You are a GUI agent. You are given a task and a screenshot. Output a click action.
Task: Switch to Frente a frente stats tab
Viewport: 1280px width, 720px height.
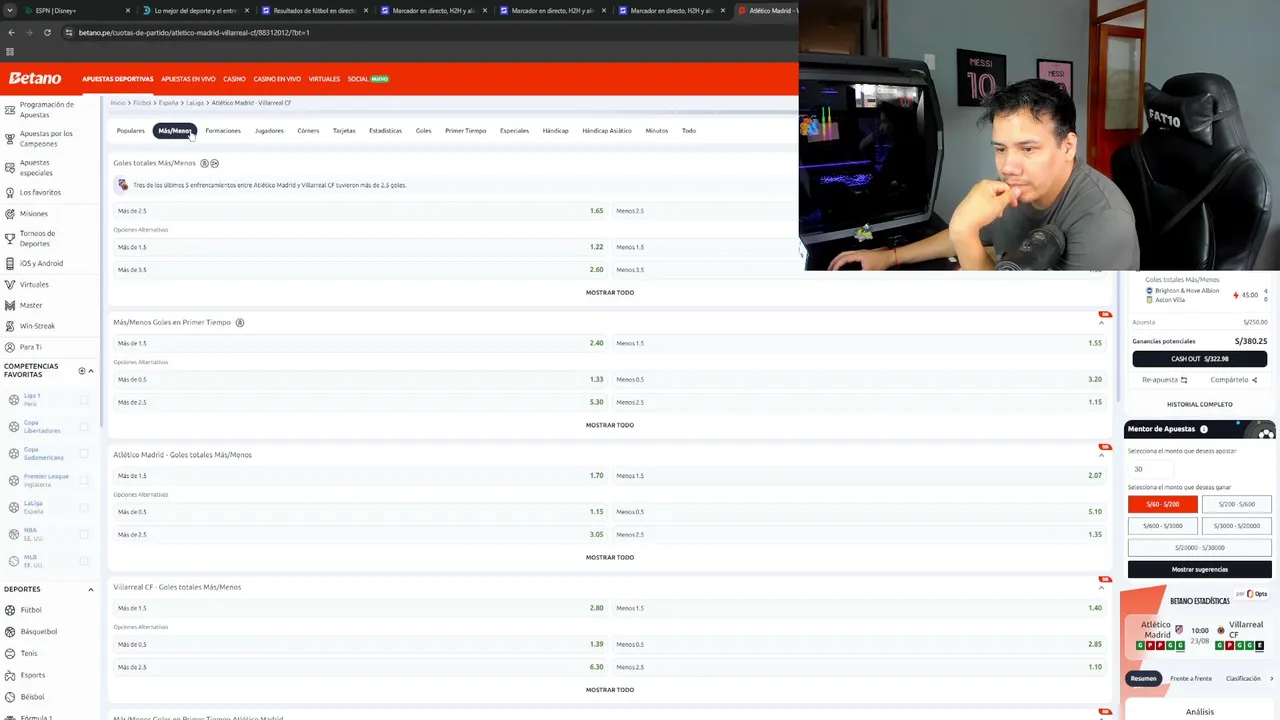tap(1191, 678)
